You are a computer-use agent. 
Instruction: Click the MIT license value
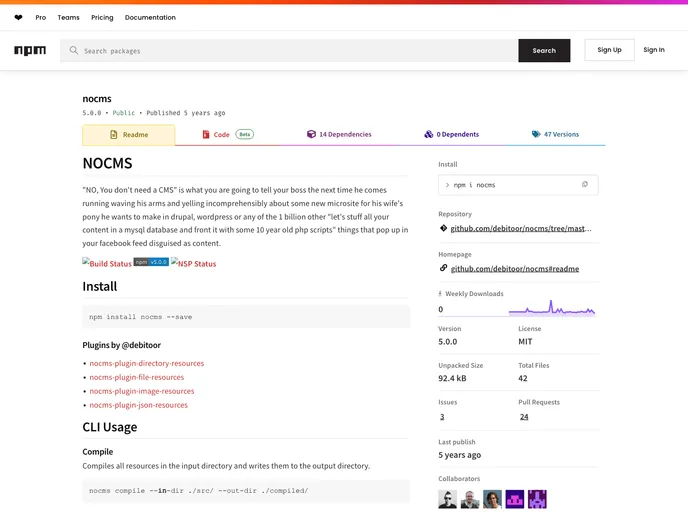[x=525, y=341]
